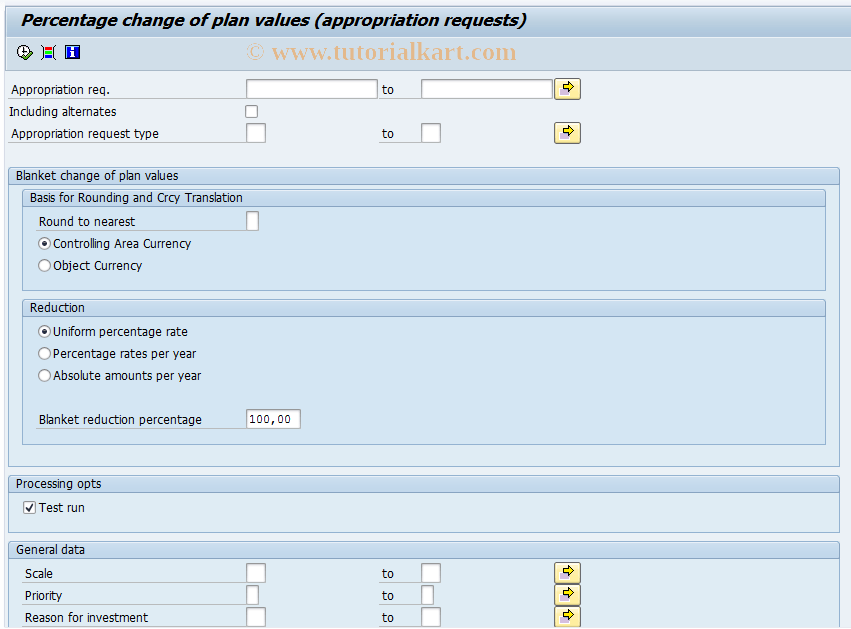Screen dimensions: 851x629
Task: Edit the Blanket reduction percentage value
Action: (x=272, y=419)
